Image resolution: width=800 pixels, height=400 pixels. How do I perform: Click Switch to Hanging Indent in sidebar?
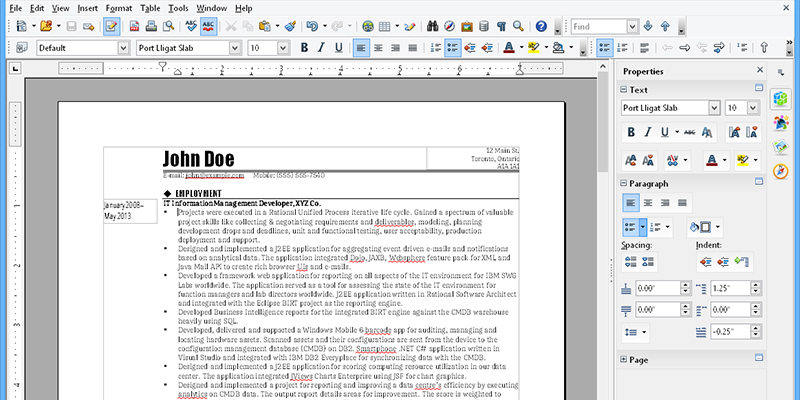tap(741, 262)
